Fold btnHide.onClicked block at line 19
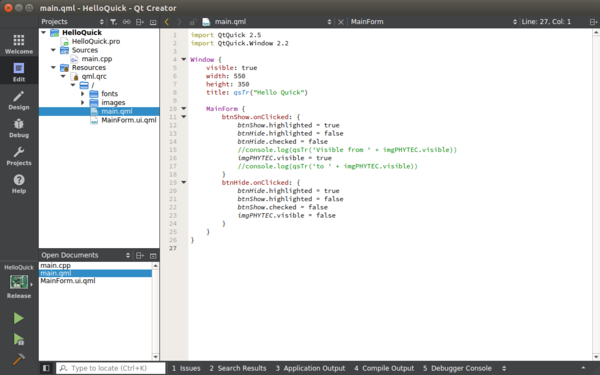The height and width of the screenshot is (375, 600). click(184, 183)
